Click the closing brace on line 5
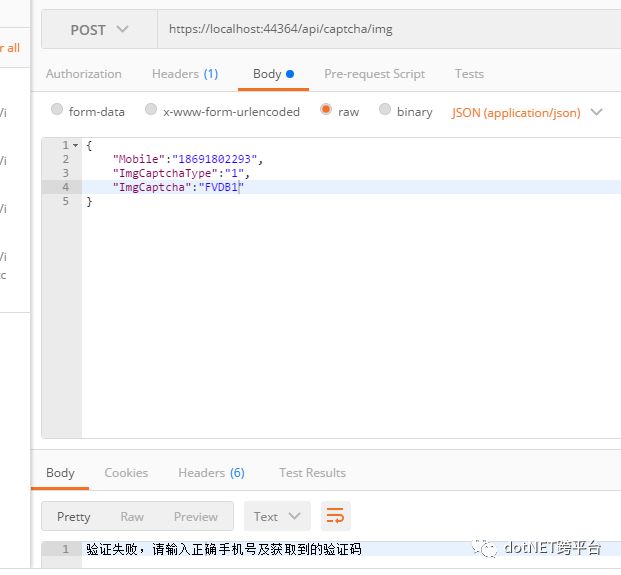The height and width of the screenshot is (575, 621). coord(90,201)
